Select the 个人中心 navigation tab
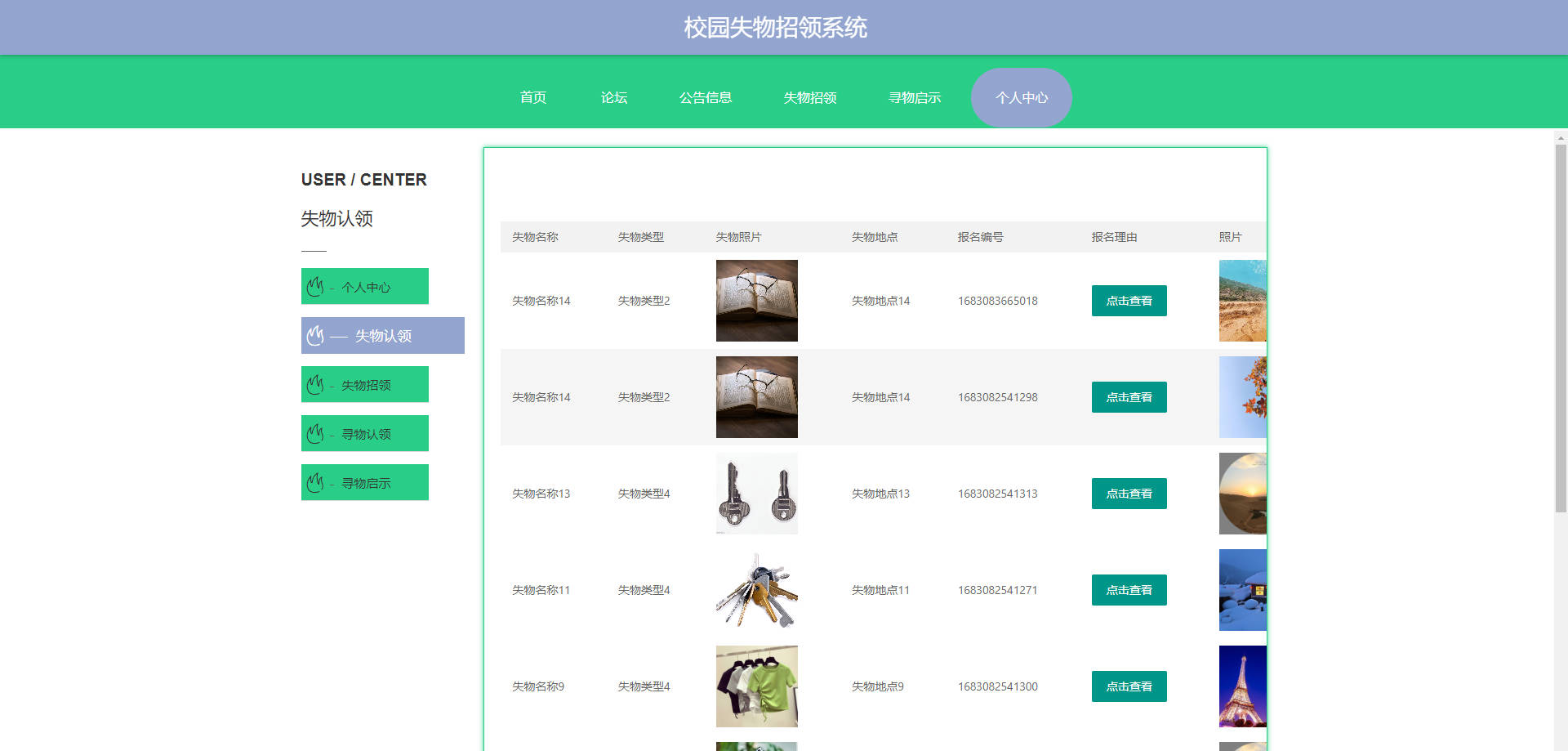The height and width of the screenshot is (751, 1568). pyautogui.click(x=1022, y=97)
